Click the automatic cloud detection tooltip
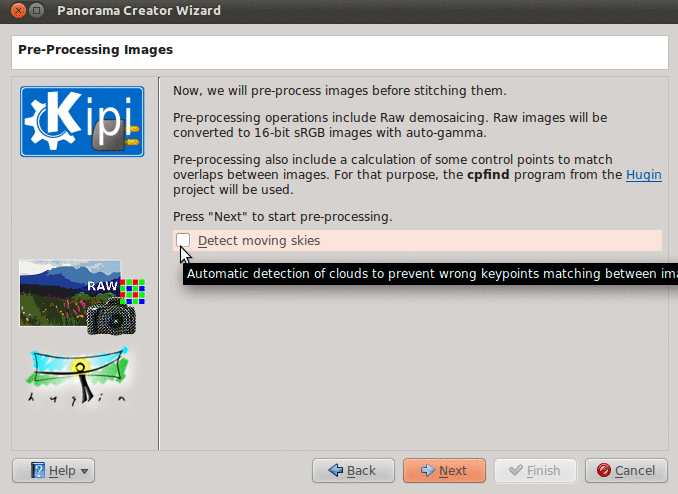 point(430,274)
